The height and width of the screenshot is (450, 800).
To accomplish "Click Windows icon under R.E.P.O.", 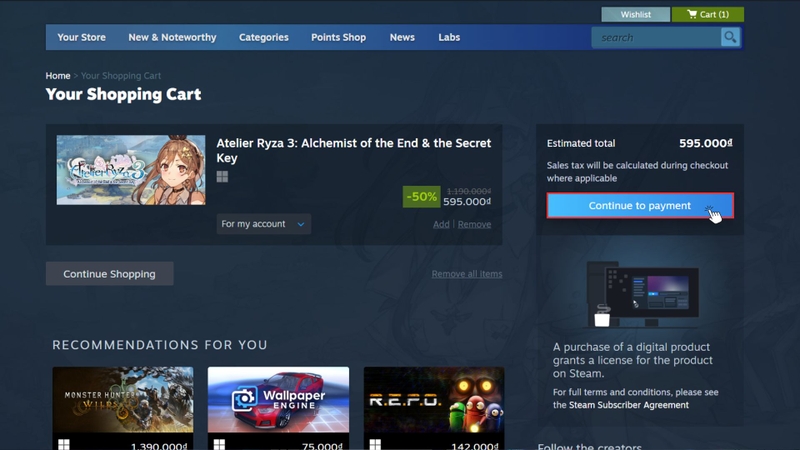I will pos(375,444).
